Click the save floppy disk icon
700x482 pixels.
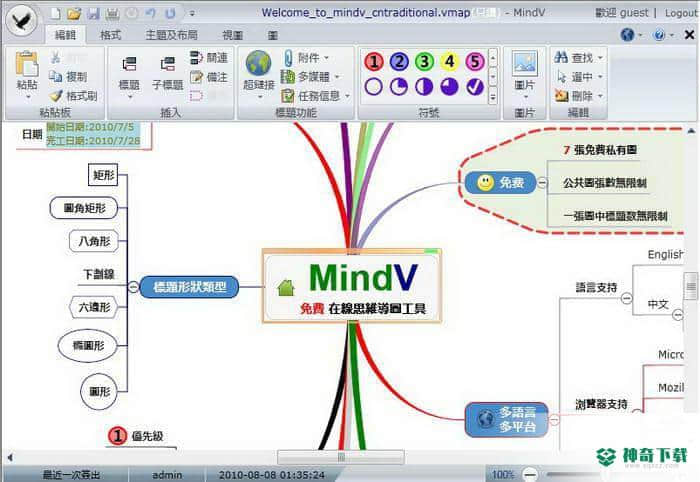pos(93,14)
